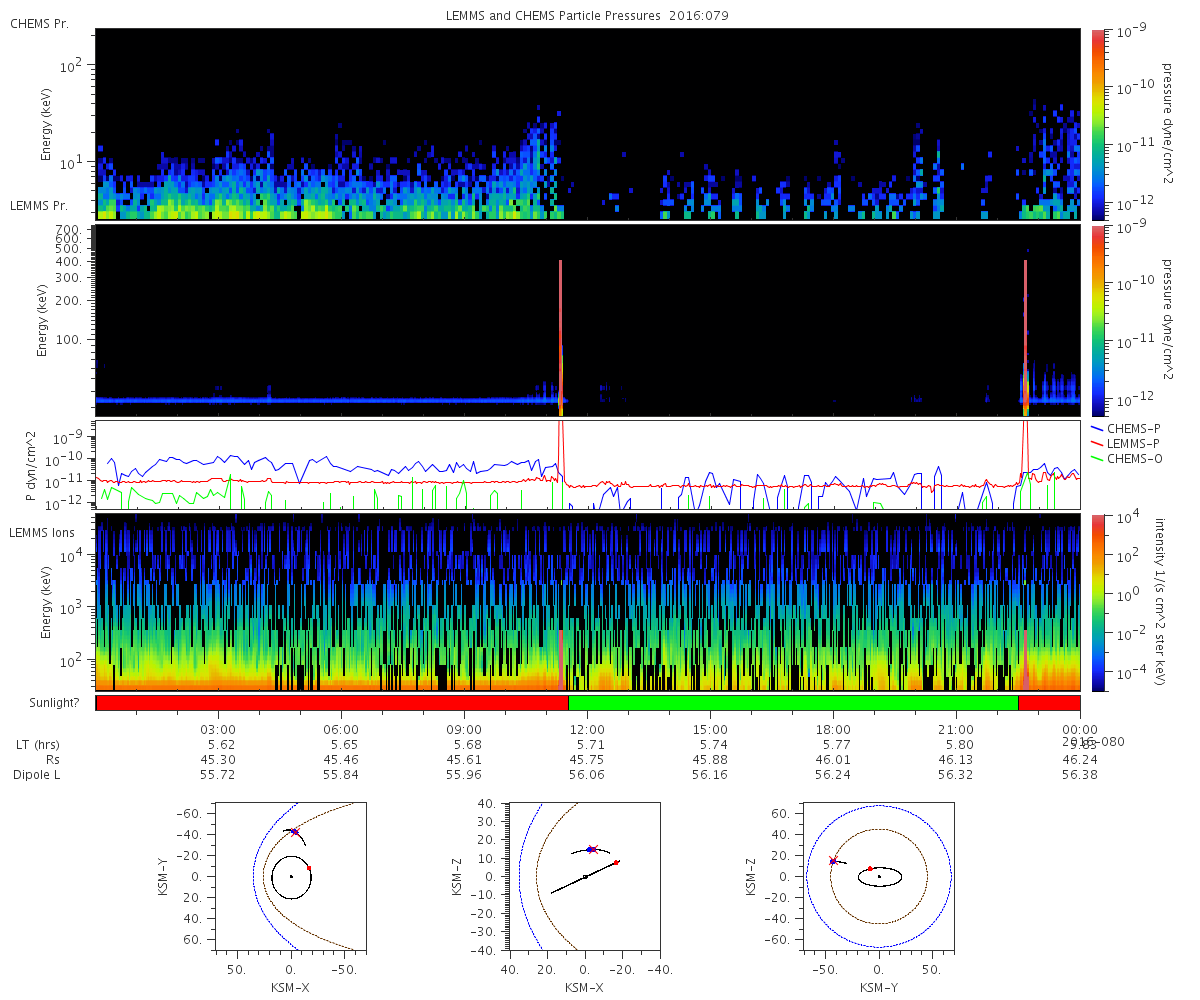This screenshot has width=1200, height=1000.
Task: Click the LEMMS pressure color bar
Action: 1097,320
